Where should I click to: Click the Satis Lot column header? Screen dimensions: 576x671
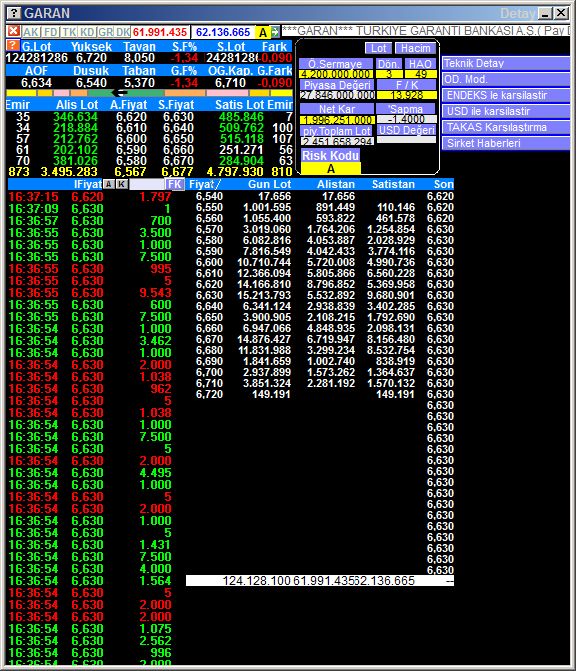[x=239, y=105]
